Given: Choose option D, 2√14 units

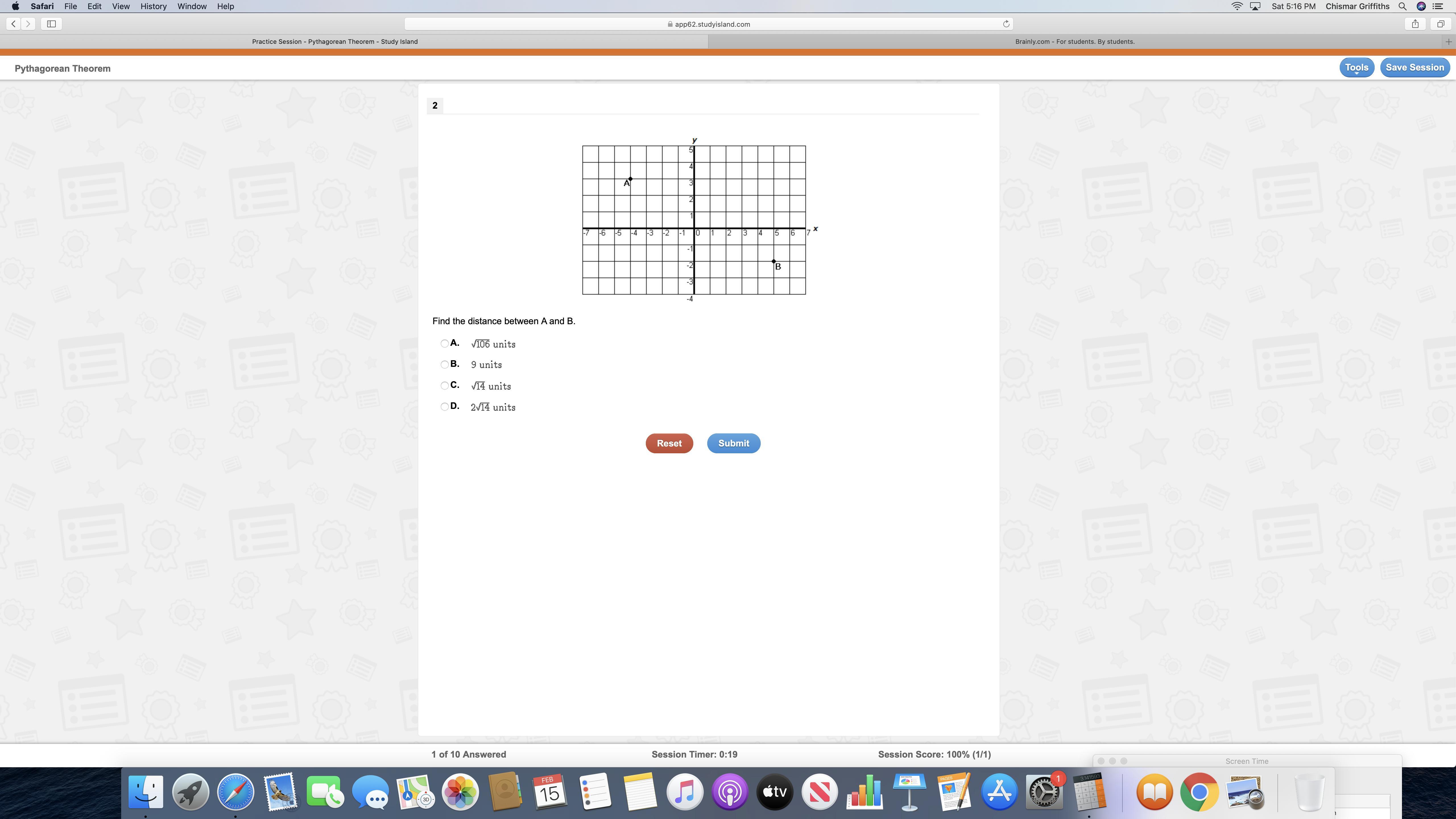Looking at the screenshot, I should tap(444, 407).
